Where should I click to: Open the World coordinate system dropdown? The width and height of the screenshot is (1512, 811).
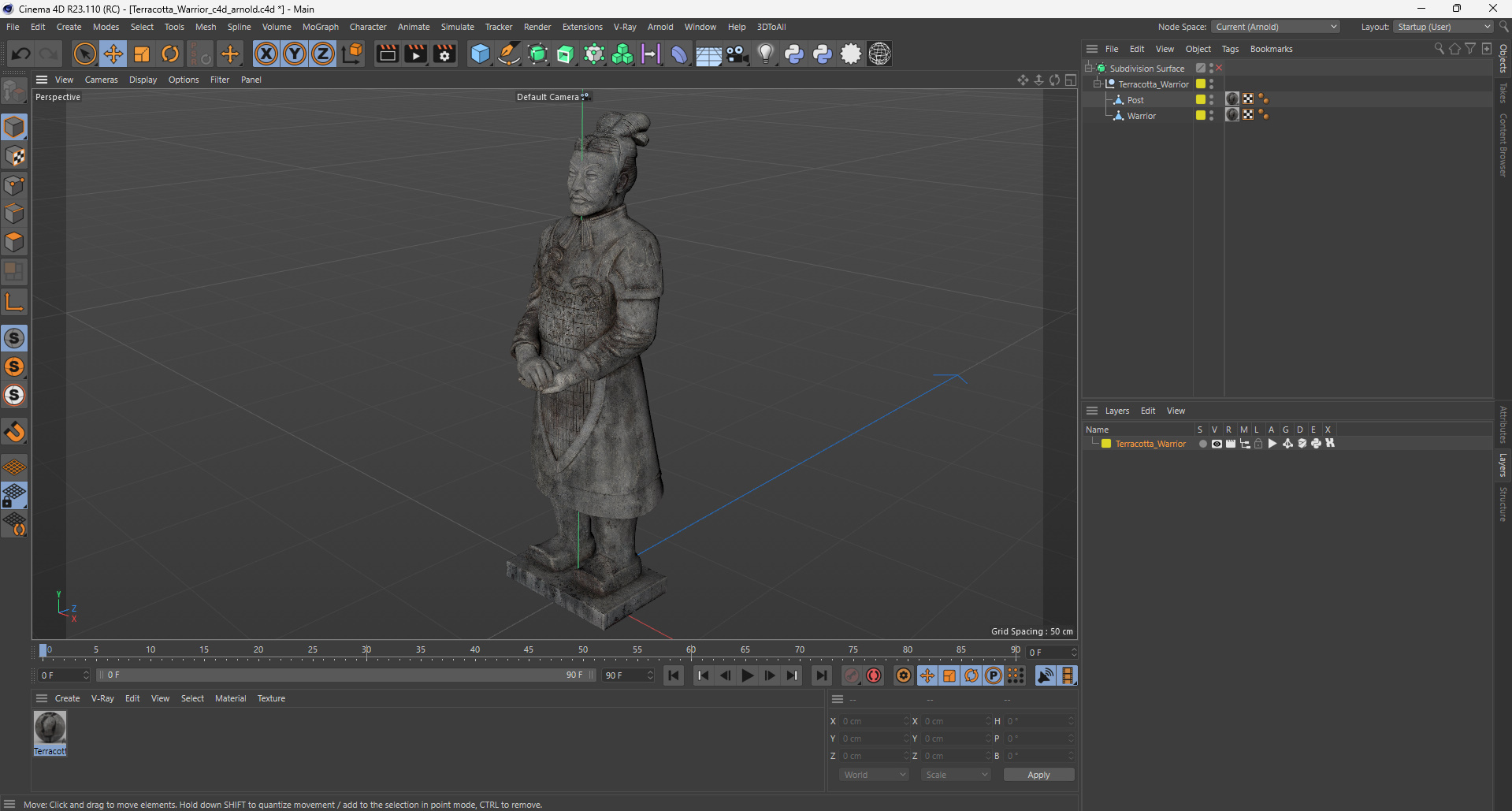click(x=874, y=775)
